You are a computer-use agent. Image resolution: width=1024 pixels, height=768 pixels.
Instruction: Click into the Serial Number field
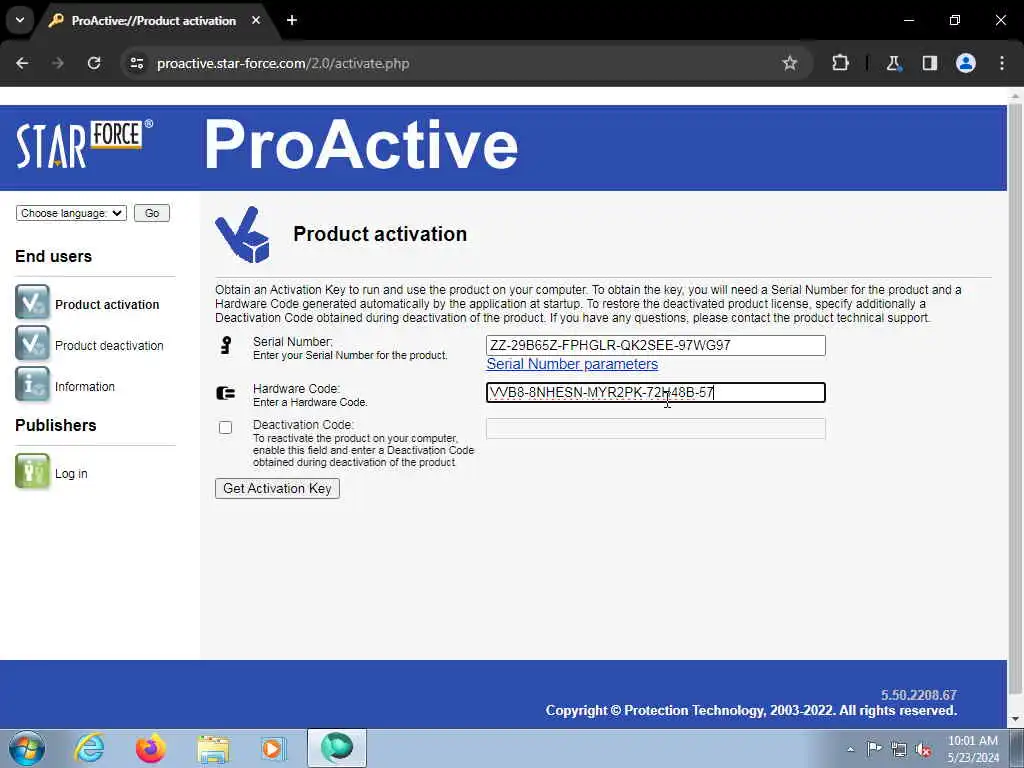point(656,345)
